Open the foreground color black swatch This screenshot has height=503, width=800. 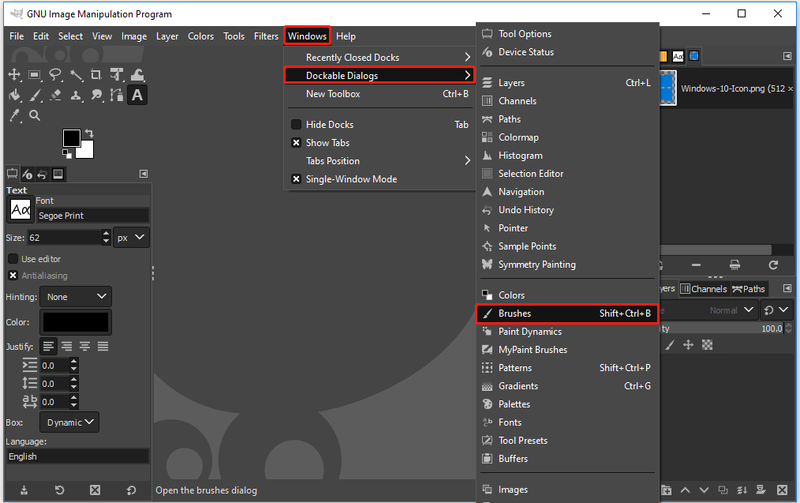(71, 138)
